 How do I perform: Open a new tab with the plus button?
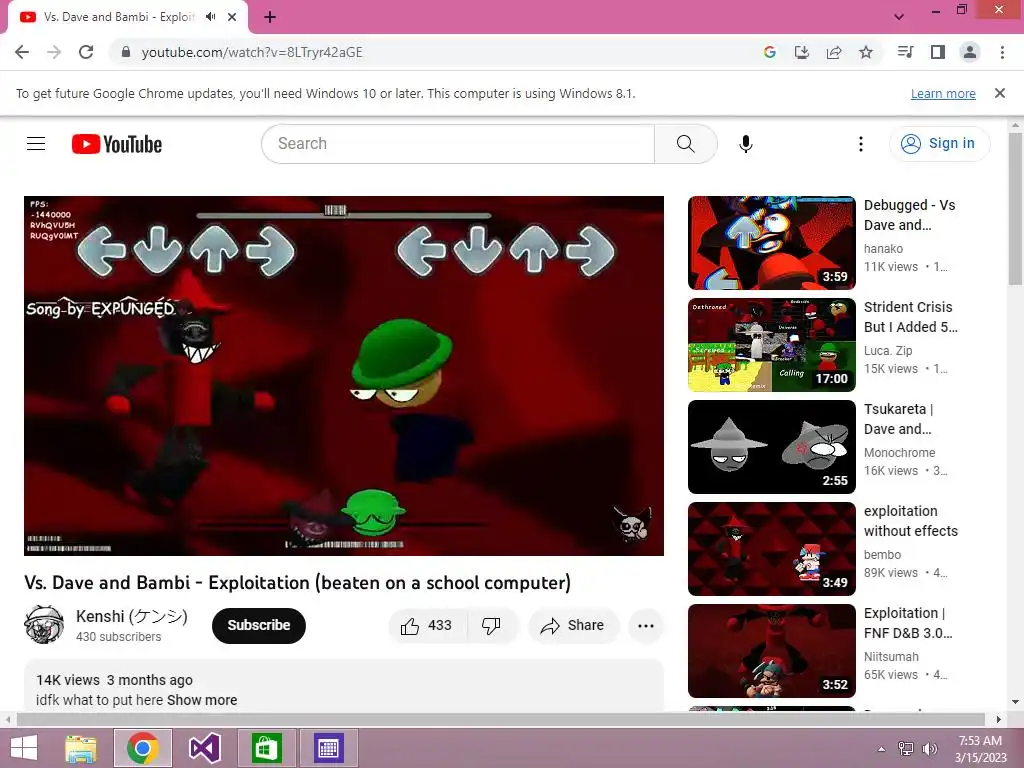point(270,17)
